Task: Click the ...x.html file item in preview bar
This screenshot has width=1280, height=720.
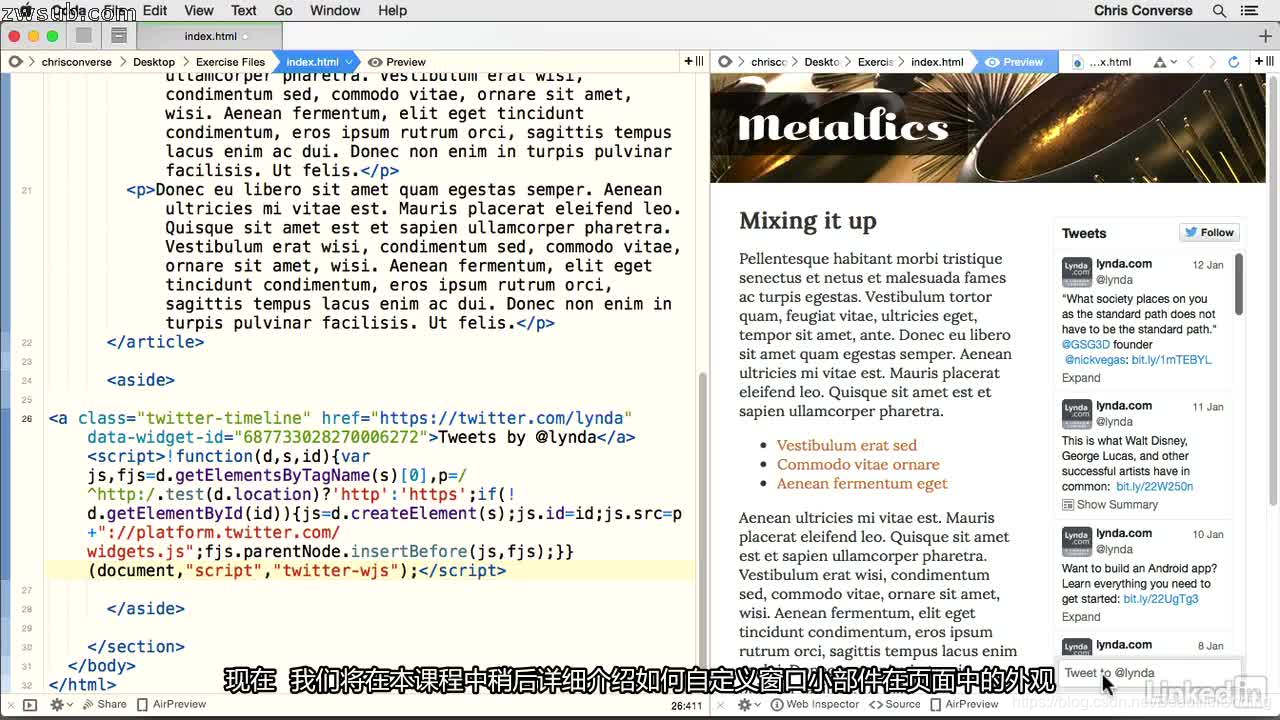Action: point(1102,62)
